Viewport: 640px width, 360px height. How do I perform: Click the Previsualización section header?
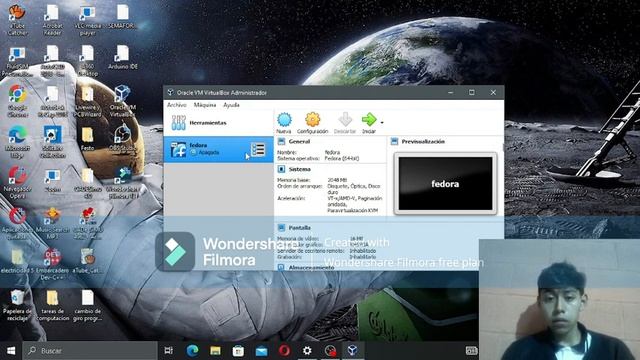coord(423,142)
